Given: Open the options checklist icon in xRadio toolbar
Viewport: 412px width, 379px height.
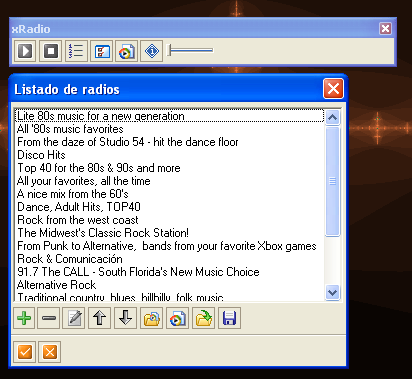Looking at the screenshot, I should [101, 51].
